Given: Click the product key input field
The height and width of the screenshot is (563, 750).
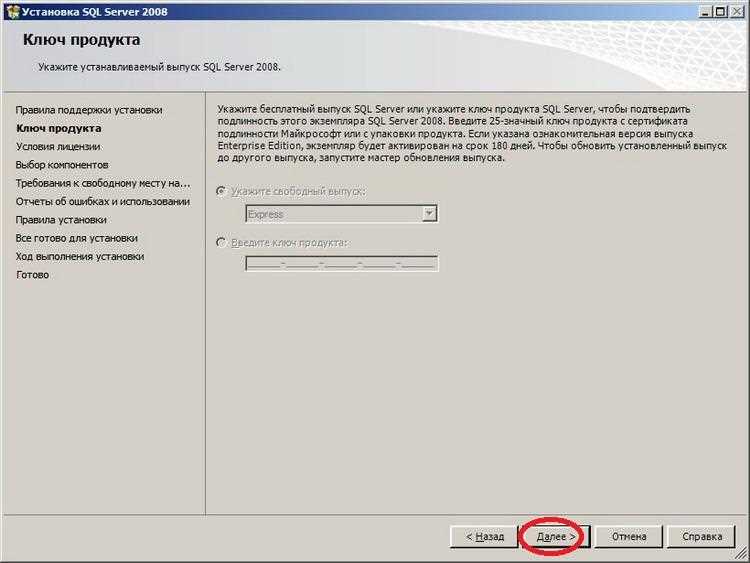Looking at the screenshot, I should pyautogui.click(x=342, y=264).
